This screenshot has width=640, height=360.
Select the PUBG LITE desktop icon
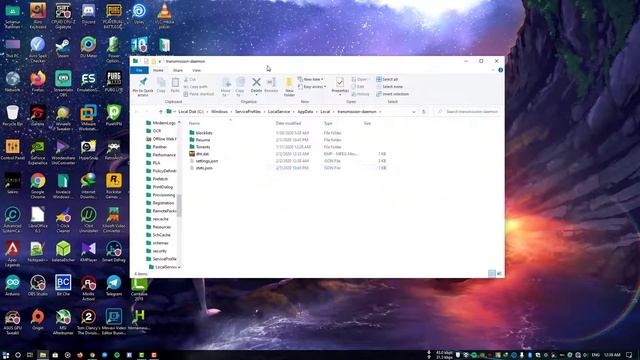pyautogui.click(x=114, y=82)
